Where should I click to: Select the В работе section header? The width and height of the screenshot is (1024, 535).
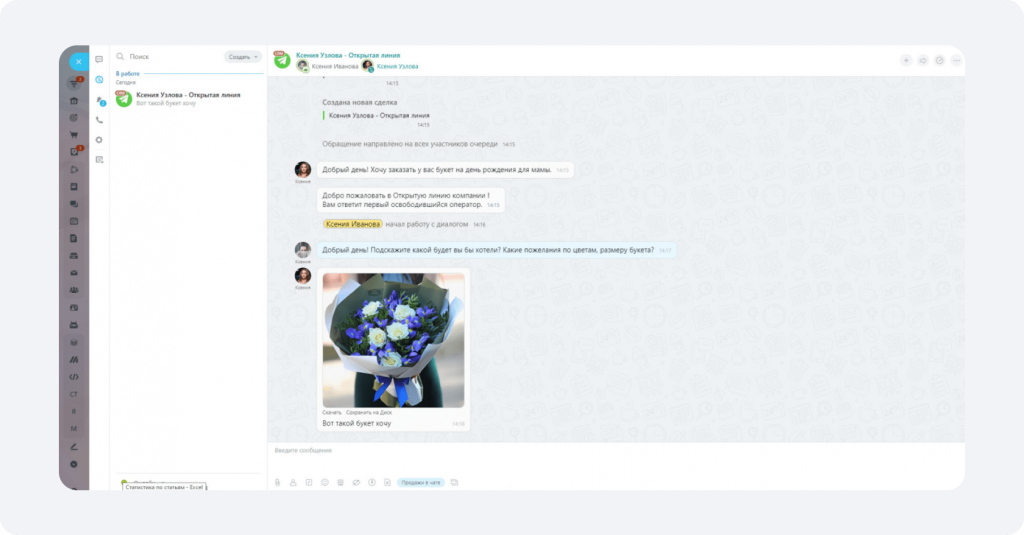coord(127,74)
